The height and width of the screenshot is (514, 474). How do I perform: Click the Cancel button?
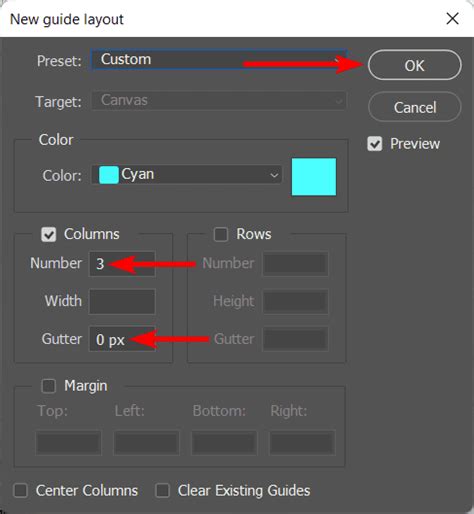415,107
